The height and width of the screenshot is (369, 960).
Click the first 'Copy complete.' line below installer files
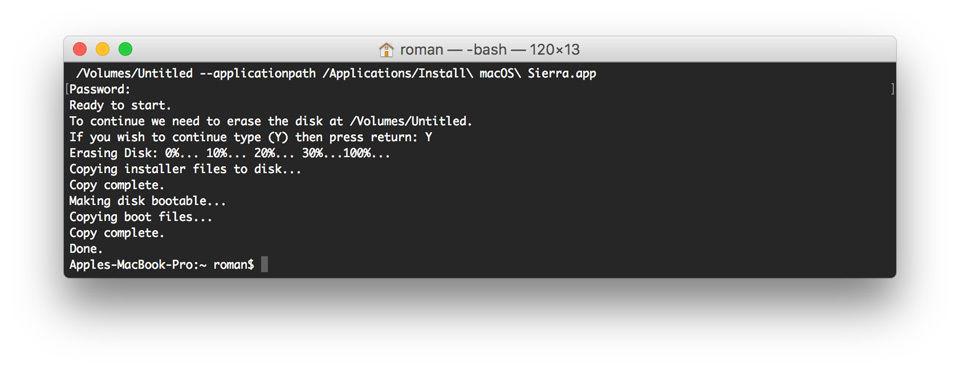point(117,185)
